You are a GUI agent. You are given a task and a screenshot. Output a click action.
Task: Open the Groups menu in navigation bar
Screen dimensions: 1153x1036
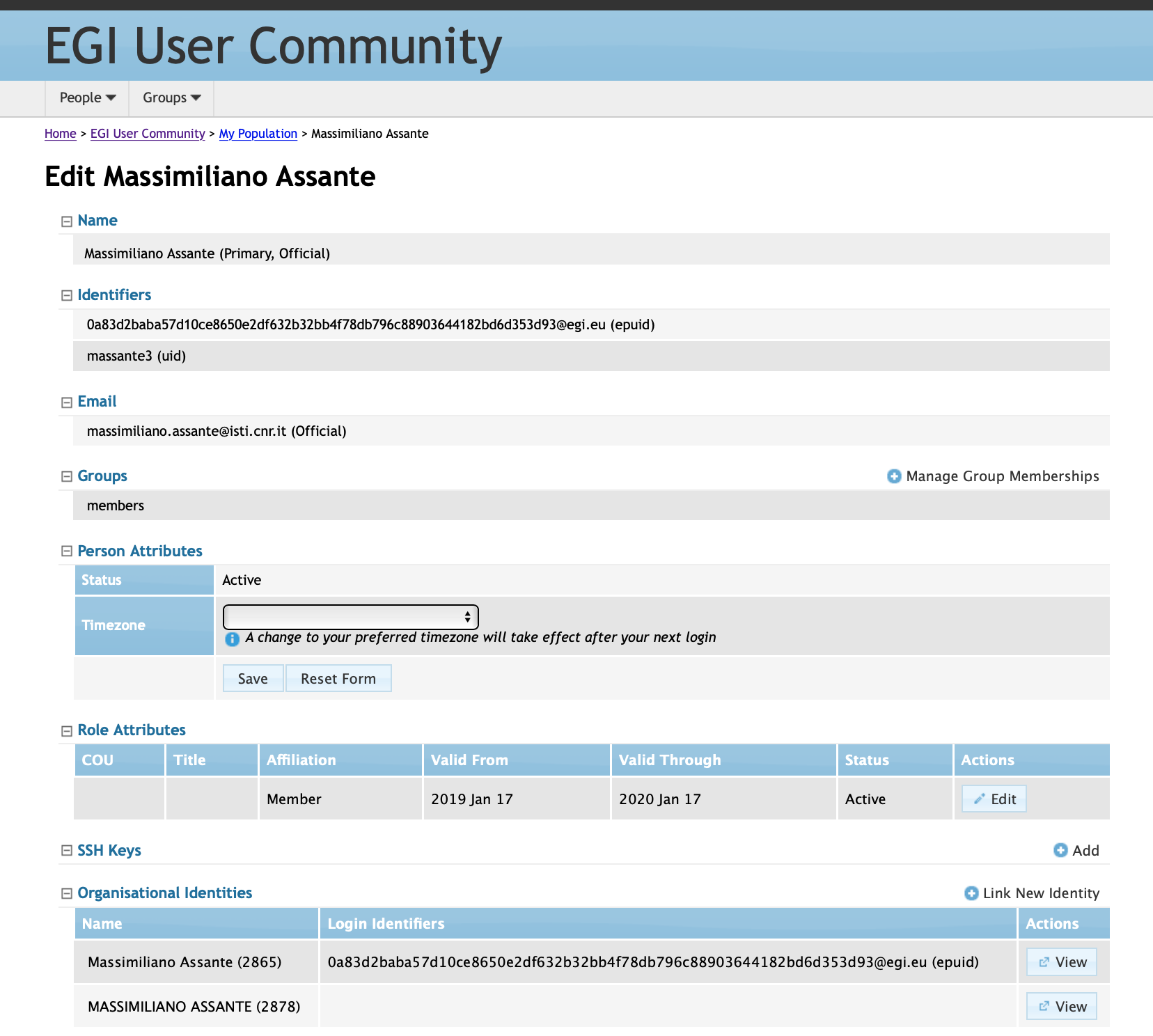click(171, 98)
